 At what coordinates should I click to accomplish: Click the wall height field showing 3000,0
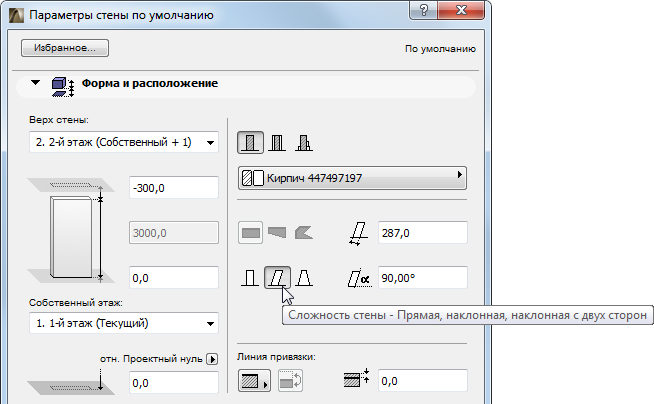coord(174,233)
